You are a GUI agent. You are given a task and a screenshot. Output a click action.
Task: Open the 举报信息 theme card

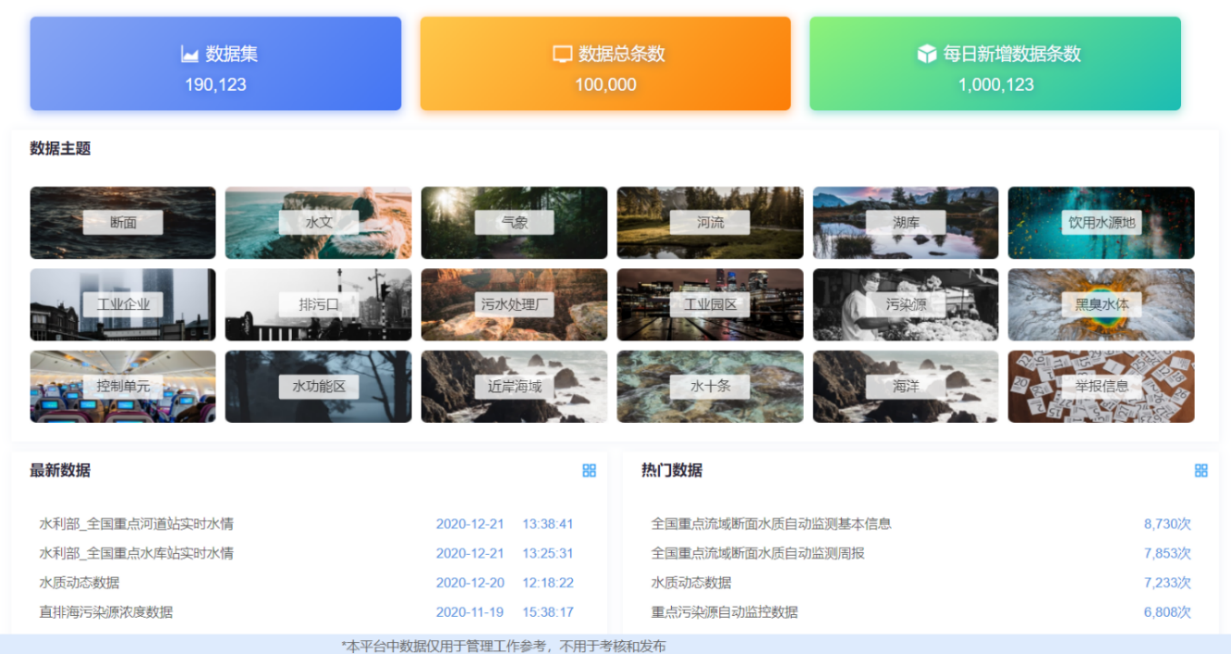point(1101,386)
